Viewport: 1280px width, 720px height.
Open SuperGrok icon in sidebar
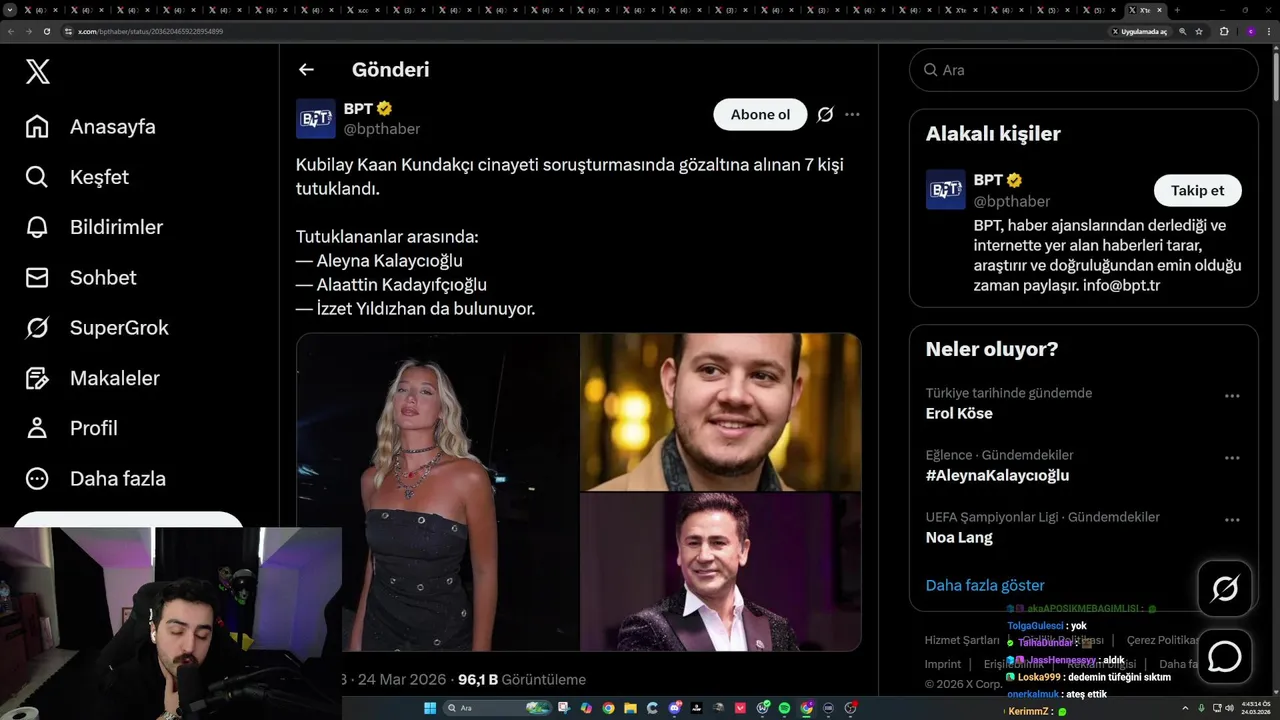click(x=37, y=328)
